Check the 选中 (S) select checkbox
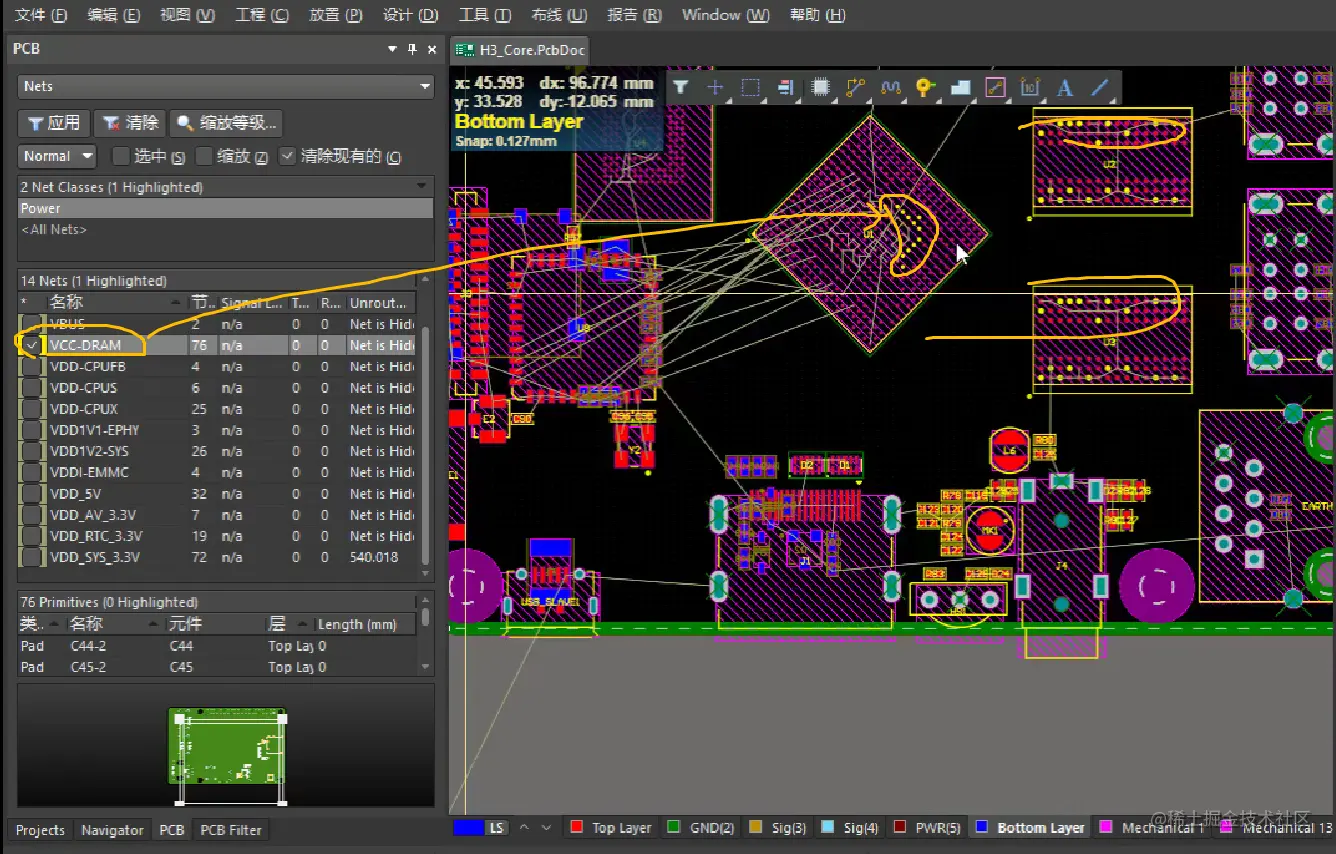The width and height of the screenshot is (1336, 854). coord(121,156)
